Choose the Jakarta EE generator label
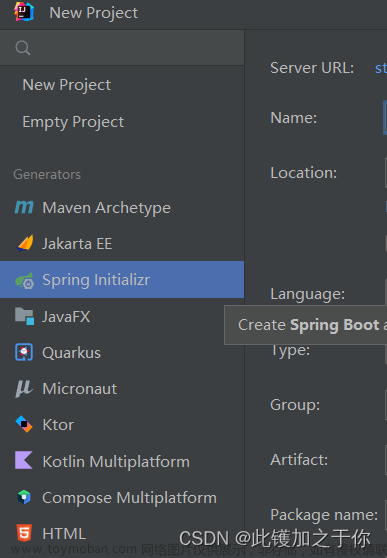 [77, 244]
